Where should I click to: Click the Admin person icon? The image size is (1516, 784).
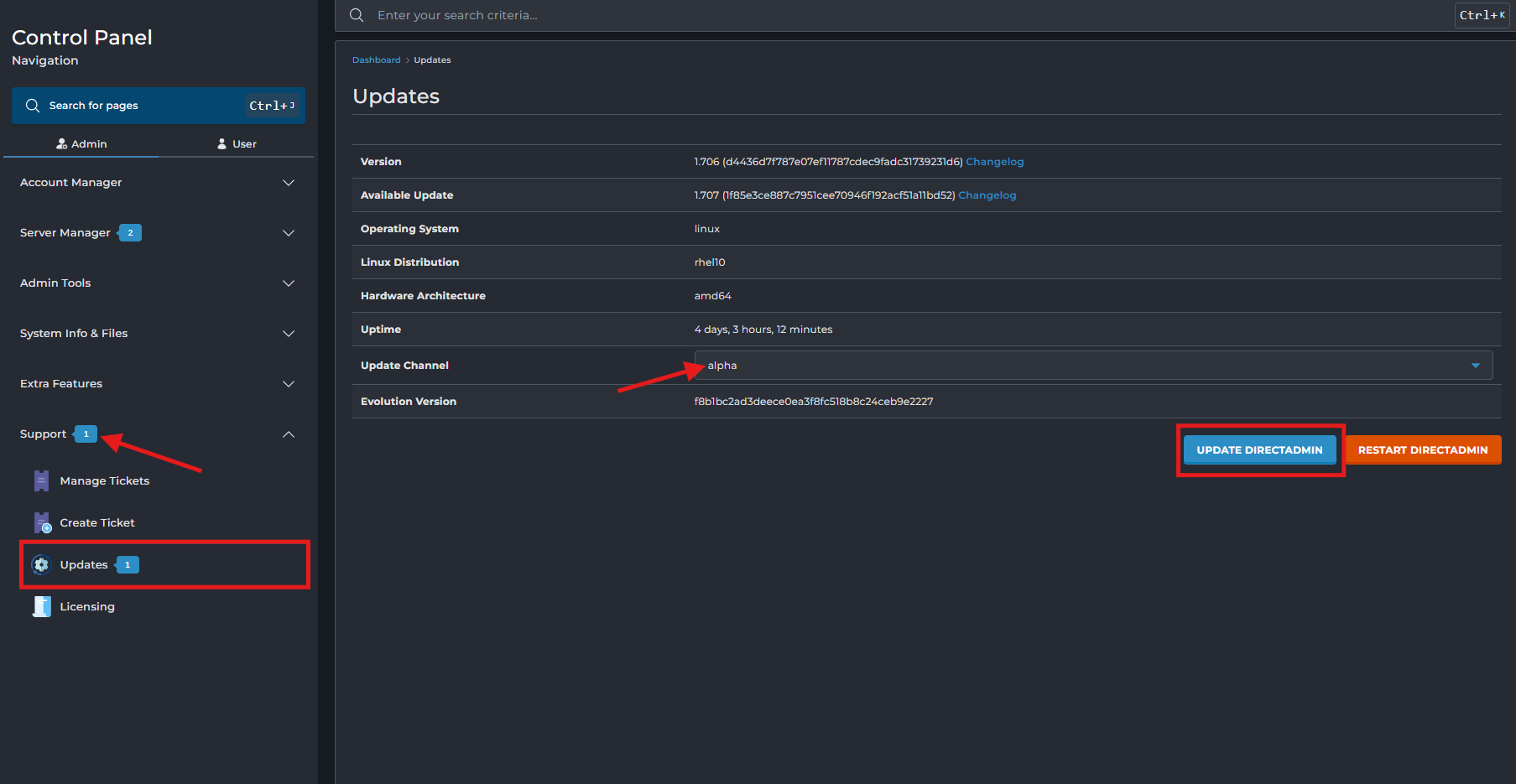[x=61, y=143]
